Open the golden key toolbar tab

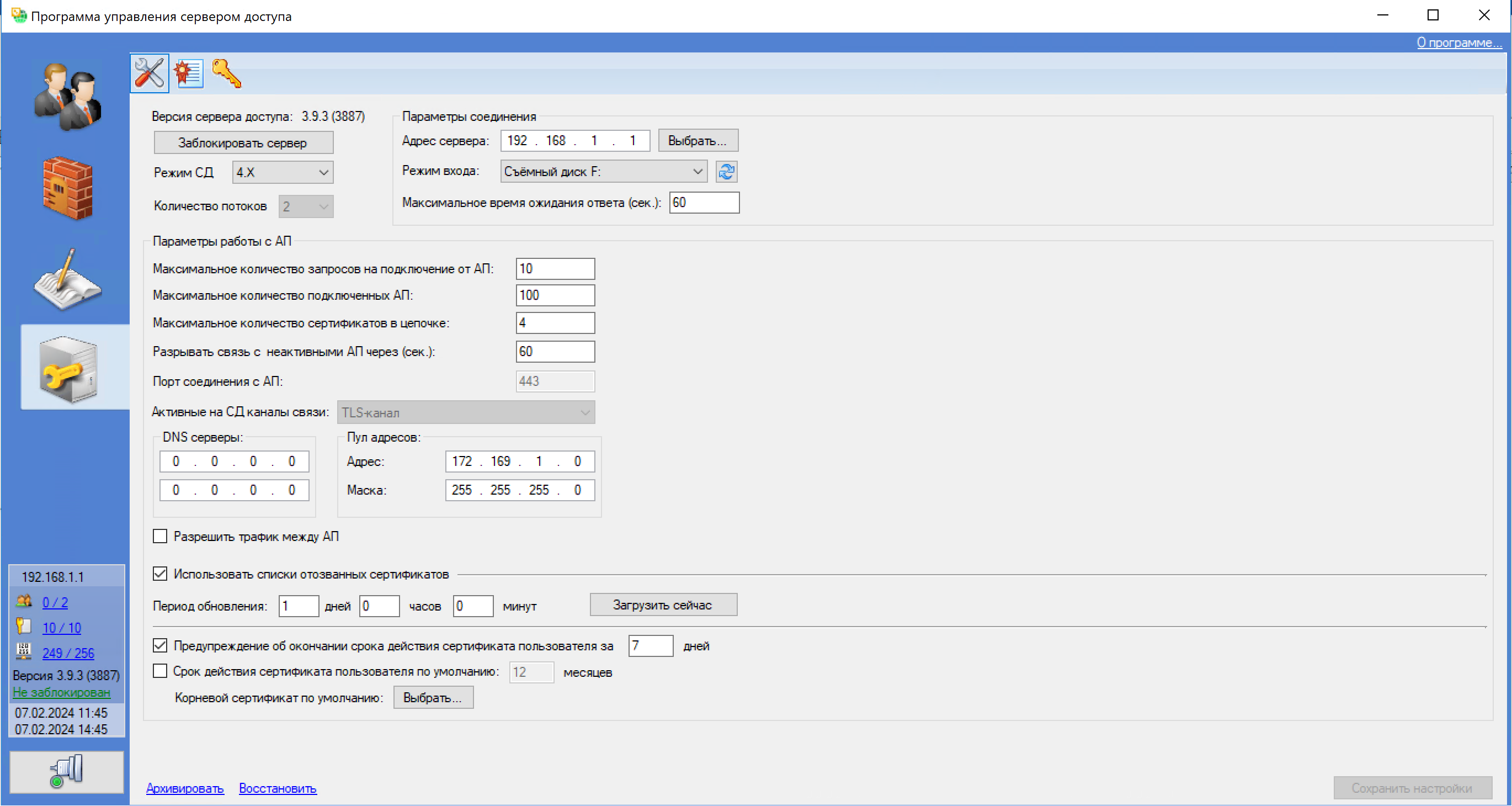(226, 73)
